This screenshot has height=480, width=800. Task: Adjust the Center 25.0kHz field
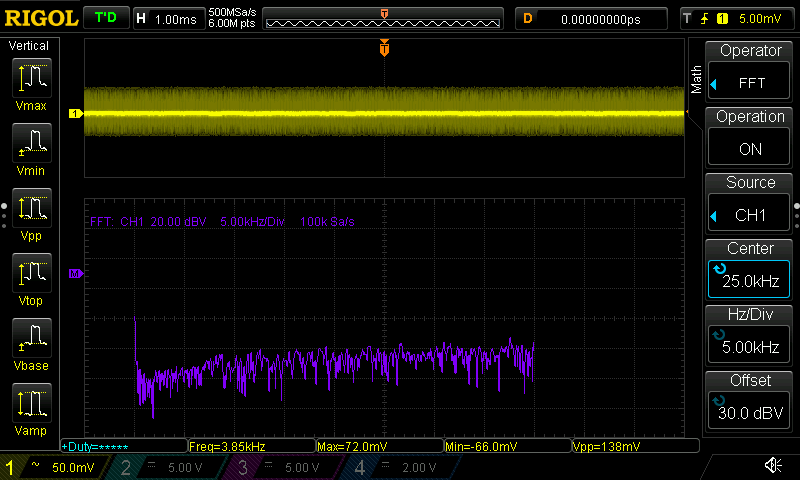(x=749, y=280)
